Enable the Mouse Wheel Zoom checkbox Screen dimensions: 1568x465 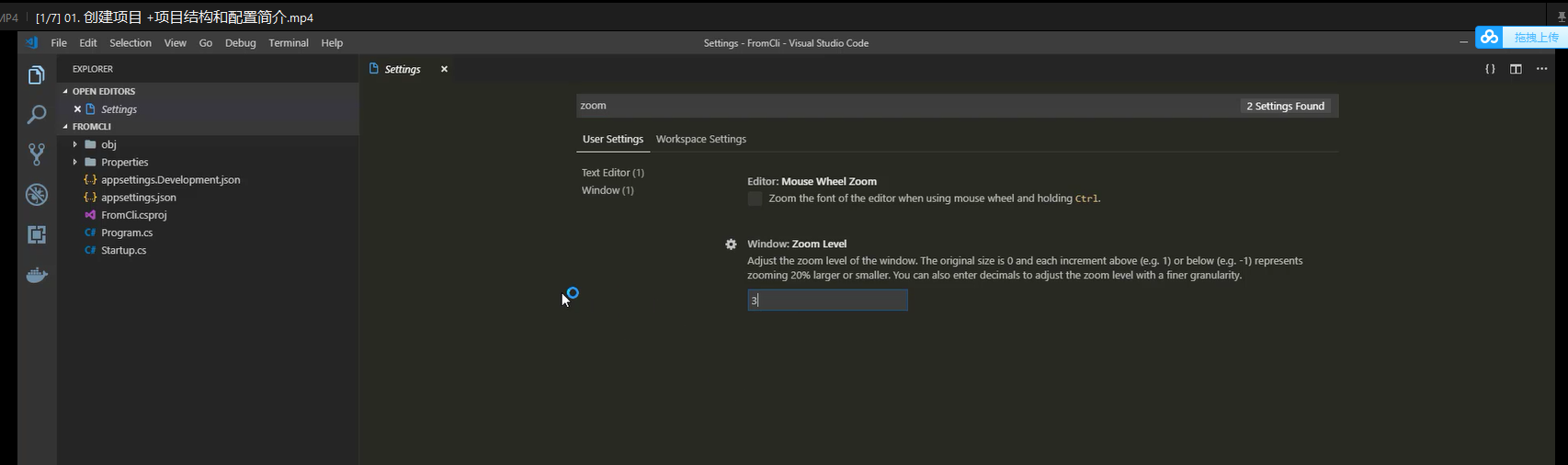[x=755, y=198]
